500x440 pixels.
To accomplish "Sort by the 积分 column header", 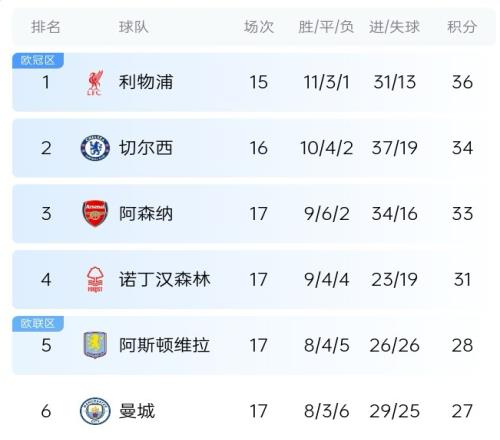I will (462, 27).
